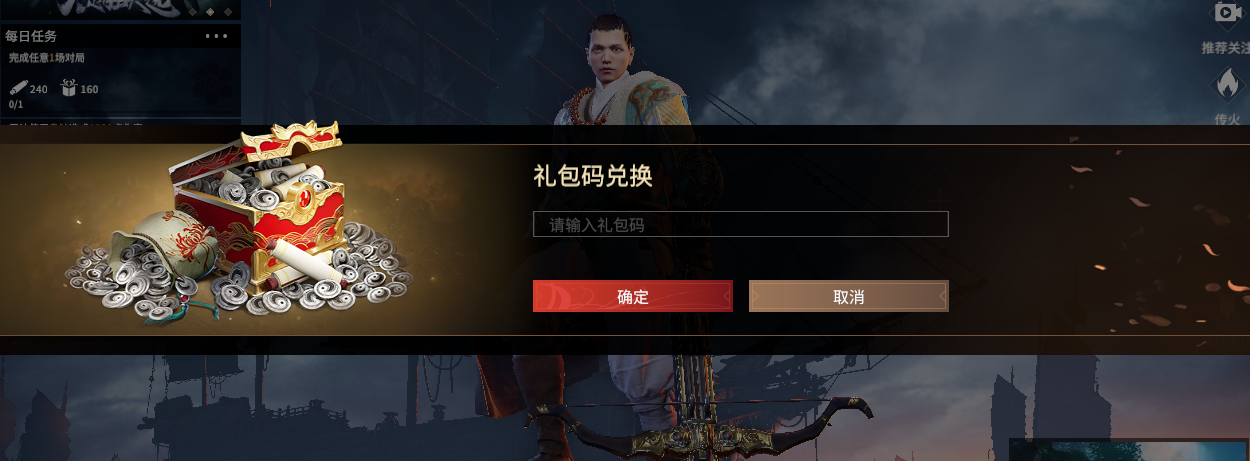Click the scroll reward icon showing 240
1250x461 pixels.
[x=19, y=88]
